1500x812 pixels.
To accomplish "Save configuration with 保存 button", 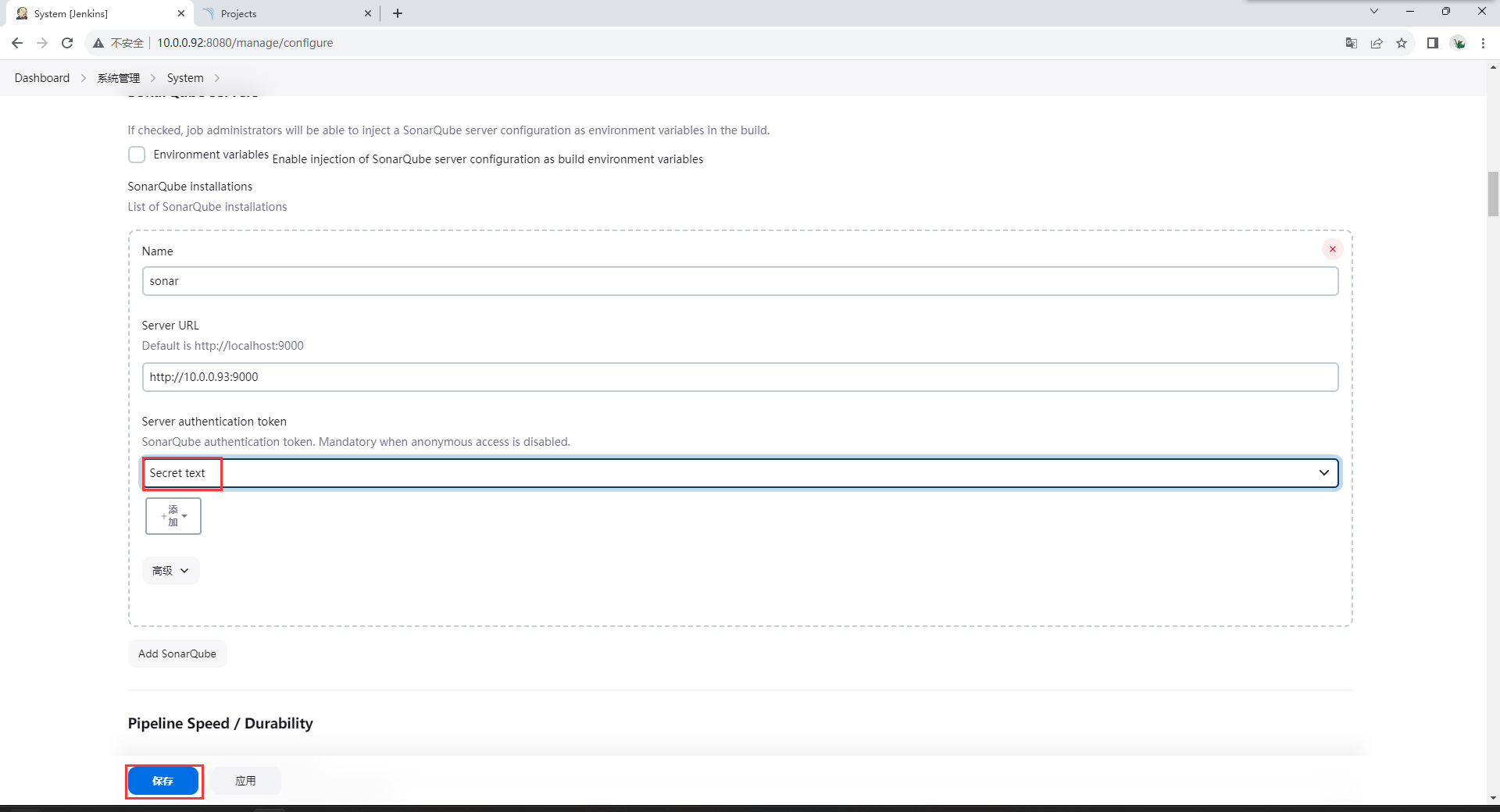I will tap(163, 781).
